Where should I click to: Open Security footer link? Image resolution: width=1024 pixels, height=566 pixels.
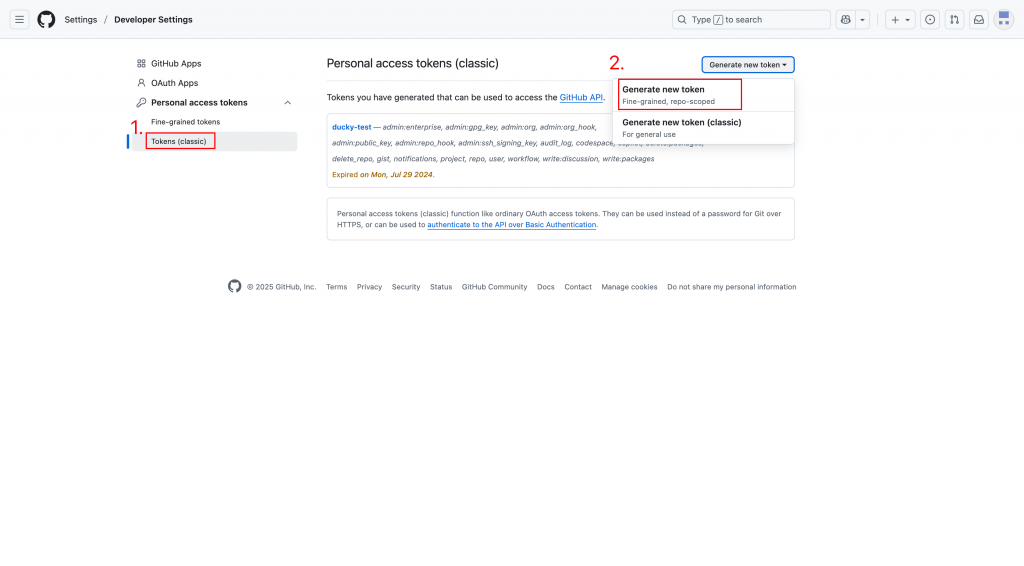(x=406, y=287)
